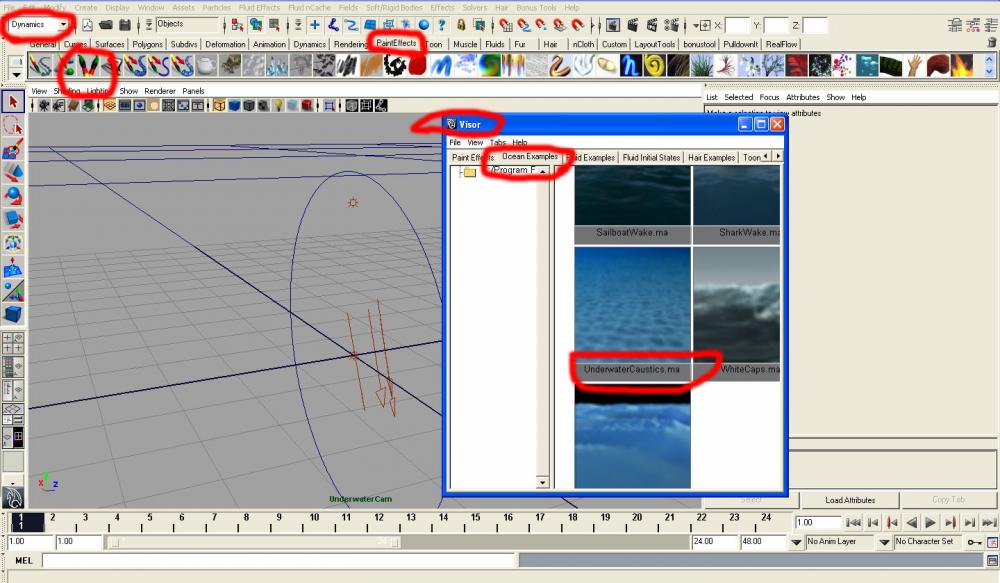
Task: Select the SailboatWake.ma thumbnail
Action: coord(632,205)
